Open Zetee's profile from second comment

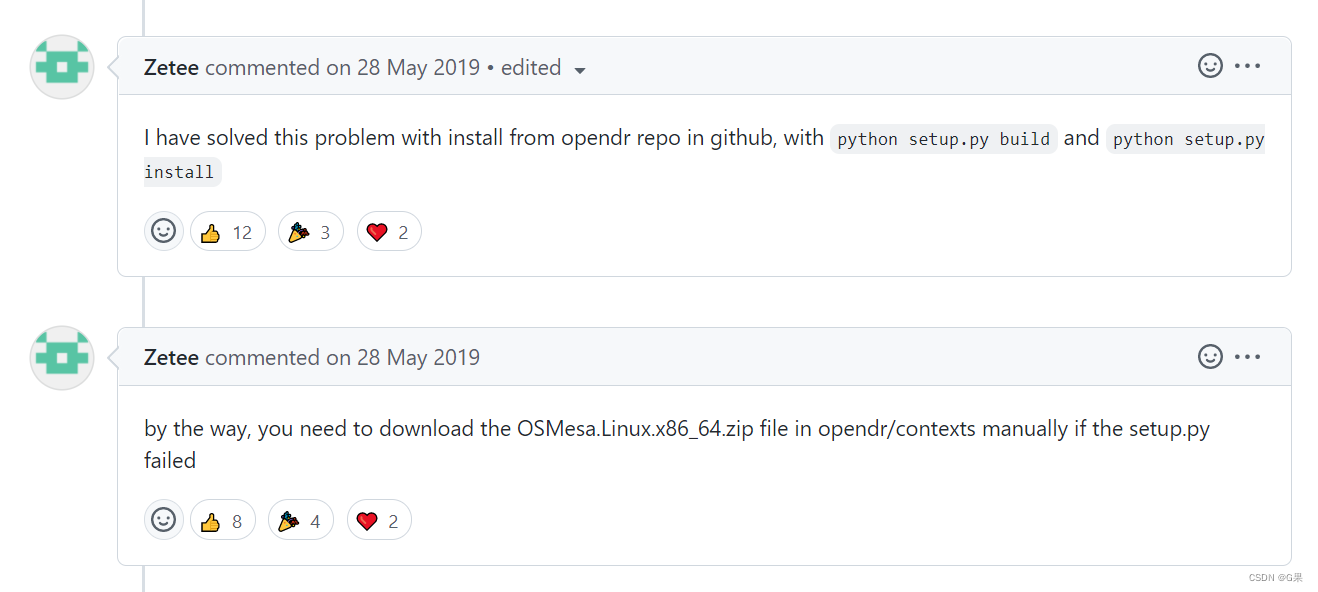(171, 358)
